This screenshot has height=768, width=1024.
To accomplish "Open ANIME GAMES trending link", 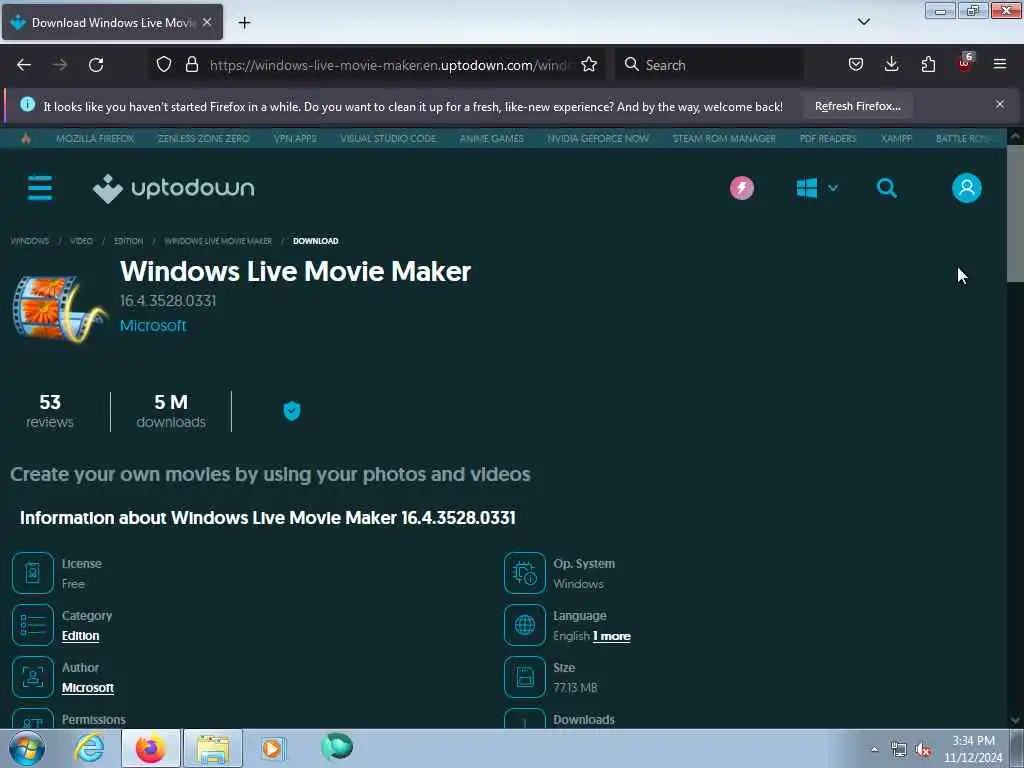I will coord(491,138).
